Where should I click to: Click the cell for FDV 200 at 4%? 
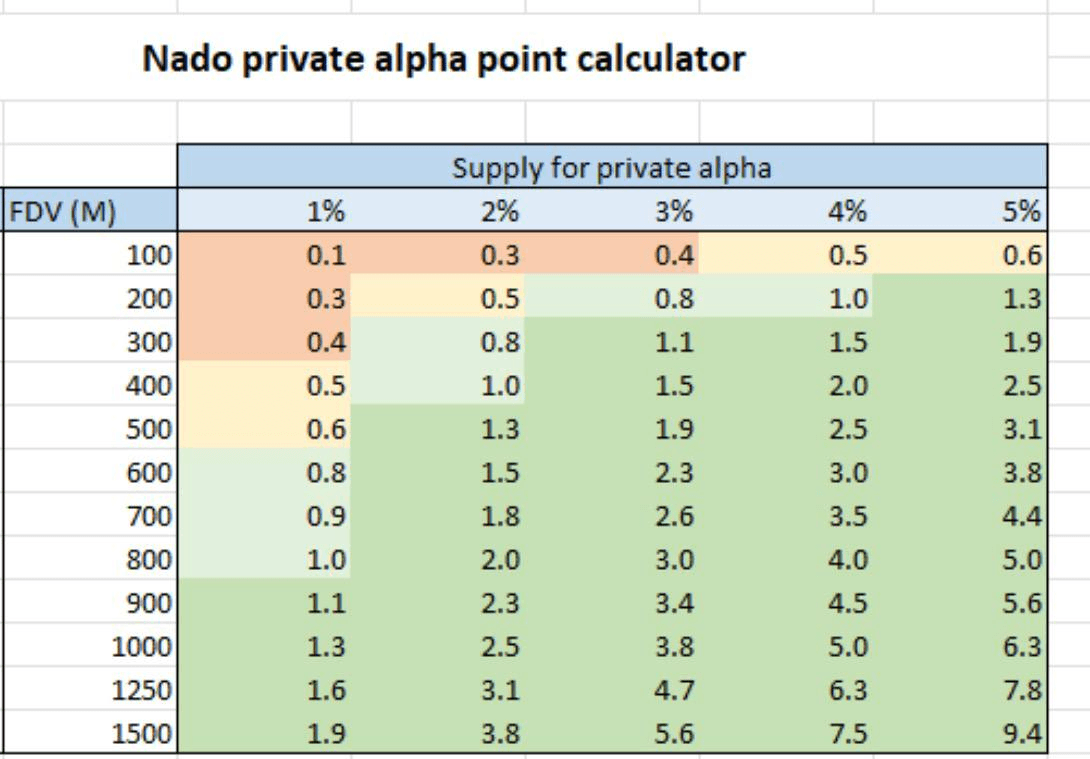786,298
